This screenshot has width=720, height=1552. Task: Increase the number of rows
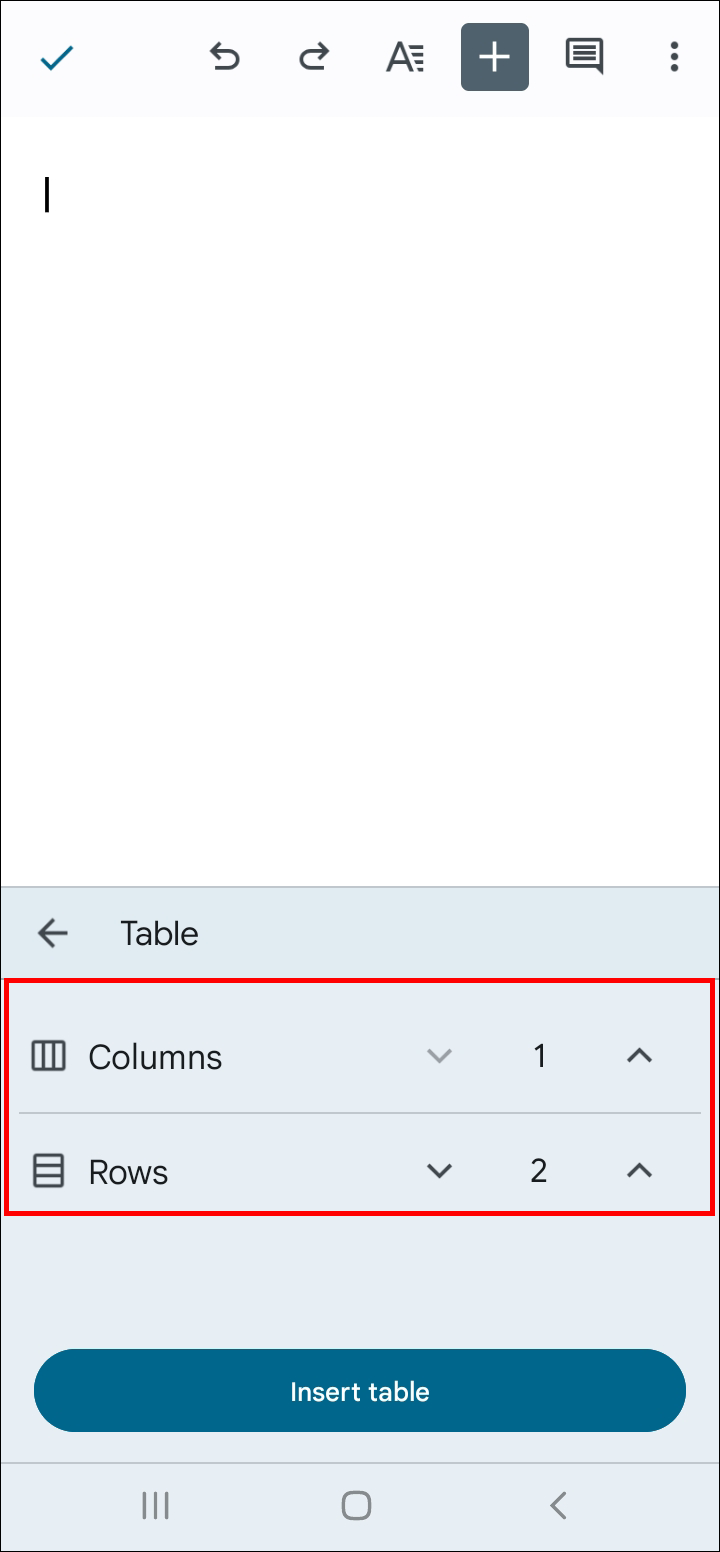[x=639, y=1170]
